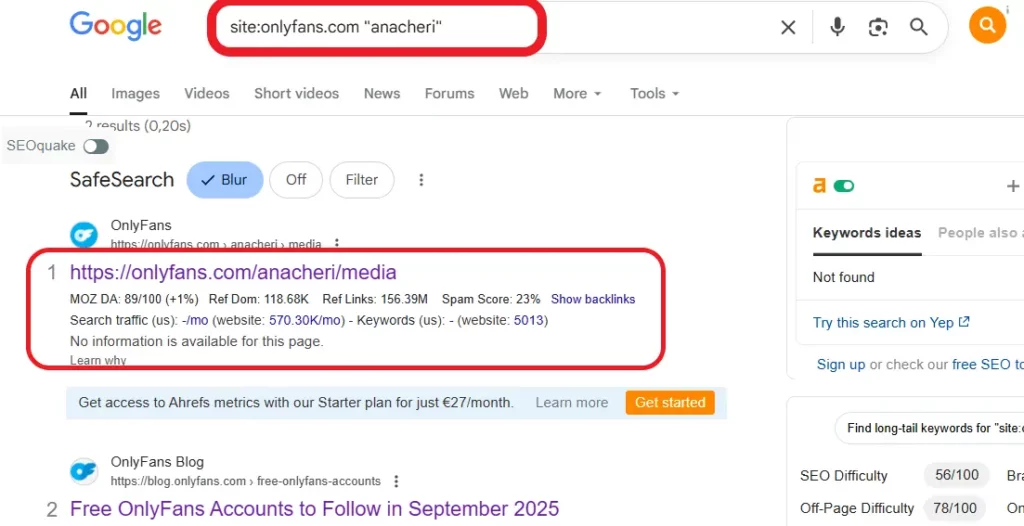Click the orange Get started button
The height and width of the screenshot is (526, 1024).
tap(670, 403)
